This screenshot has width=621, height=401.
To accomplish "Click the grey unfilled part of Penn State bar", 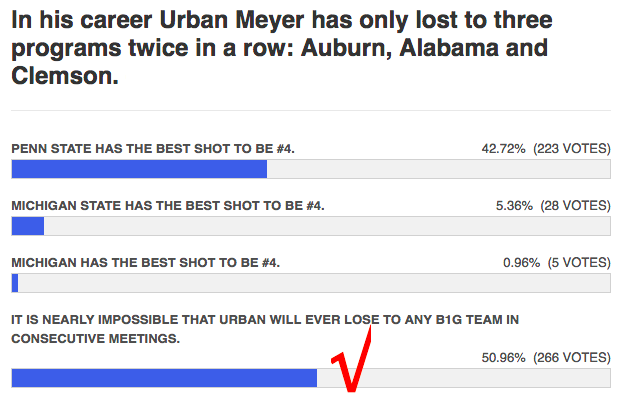I will pyautogui.click(x=438, y=169).
